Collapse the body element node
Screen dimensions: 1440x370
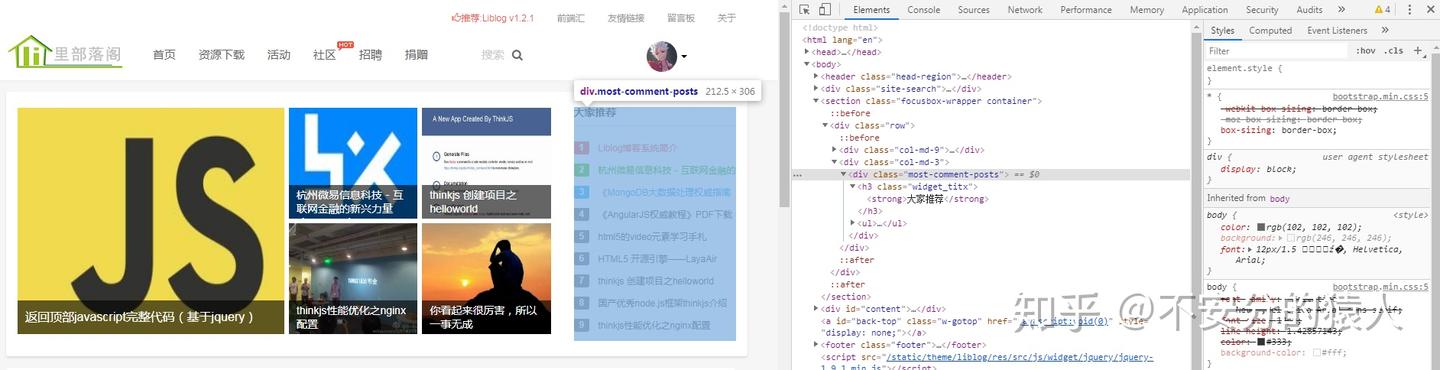[808, 64]
